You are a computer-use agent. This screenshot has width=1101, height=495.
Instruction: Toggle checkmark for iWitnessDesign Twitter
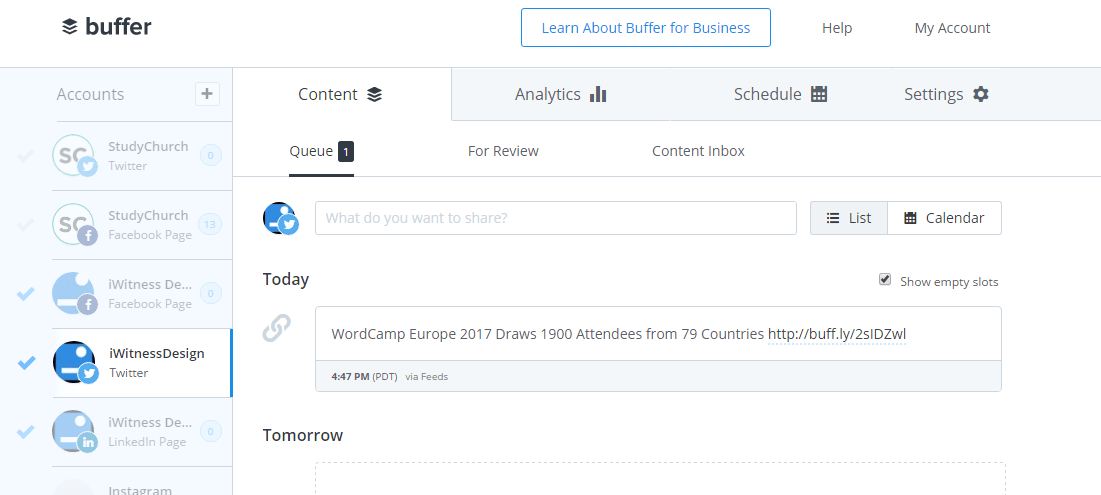(26, 363)
